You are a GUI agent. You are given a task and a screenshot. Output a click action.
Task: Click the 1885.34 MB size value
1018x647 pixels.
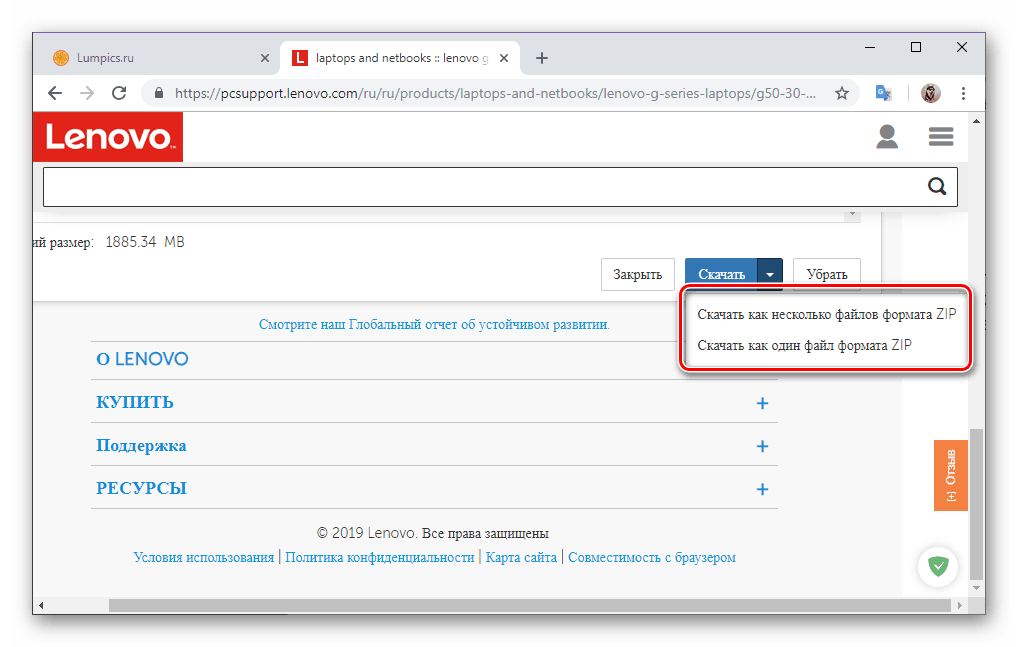tap(145, 242)
